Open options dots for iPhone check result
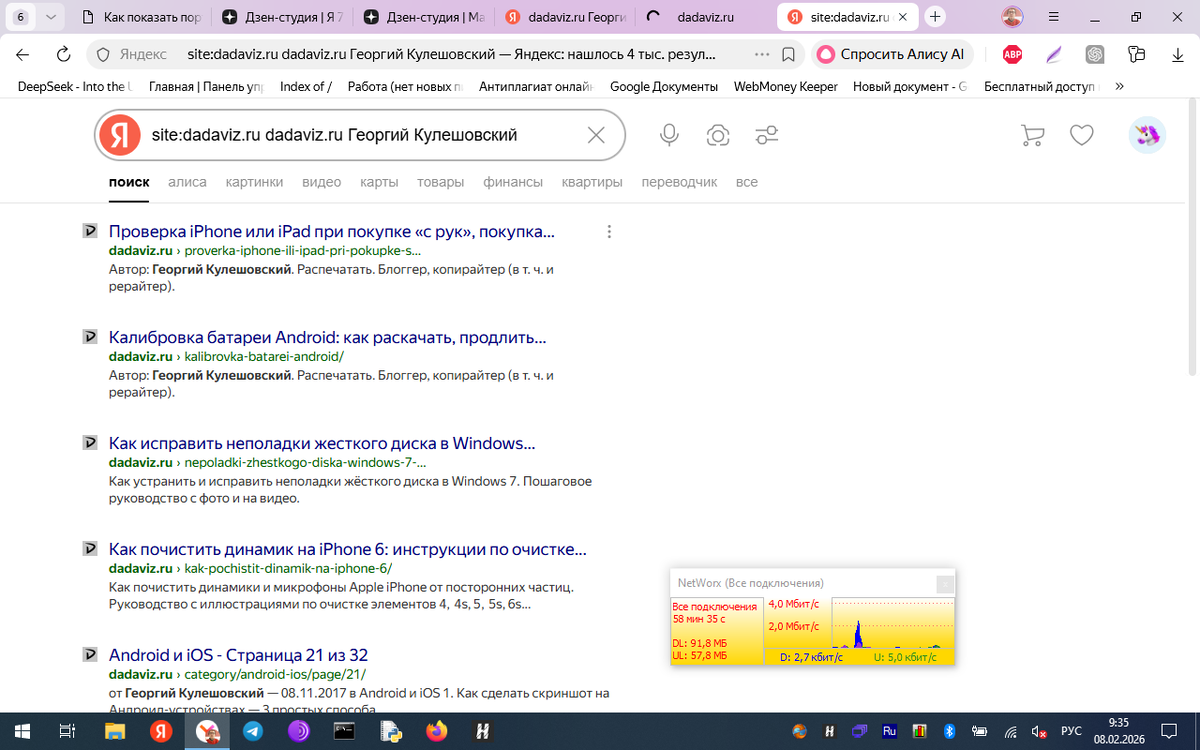 pos(609,232)
